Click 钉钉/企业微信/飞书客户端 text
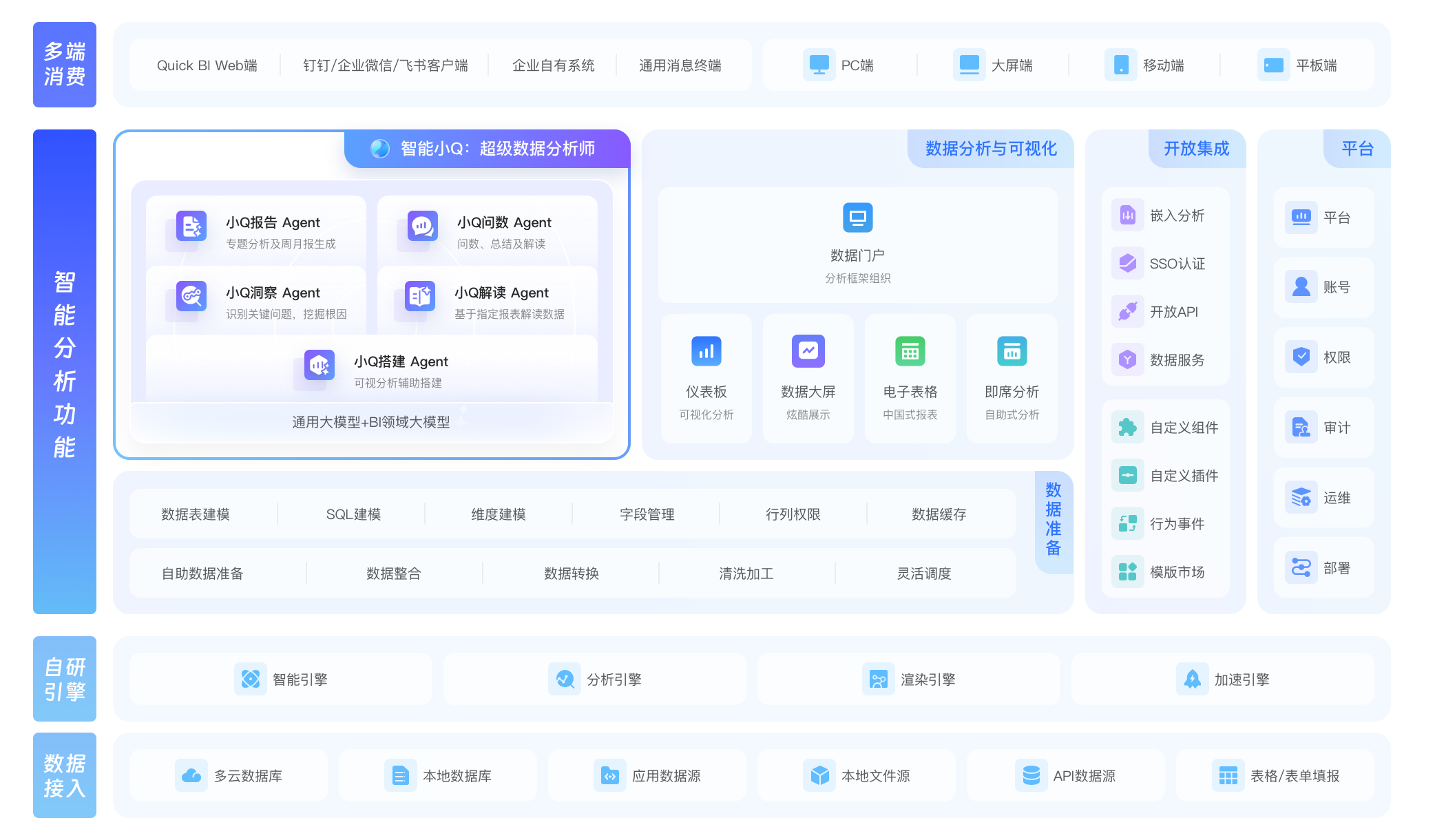Screen dimensions: 1435x840 [386, 65]
